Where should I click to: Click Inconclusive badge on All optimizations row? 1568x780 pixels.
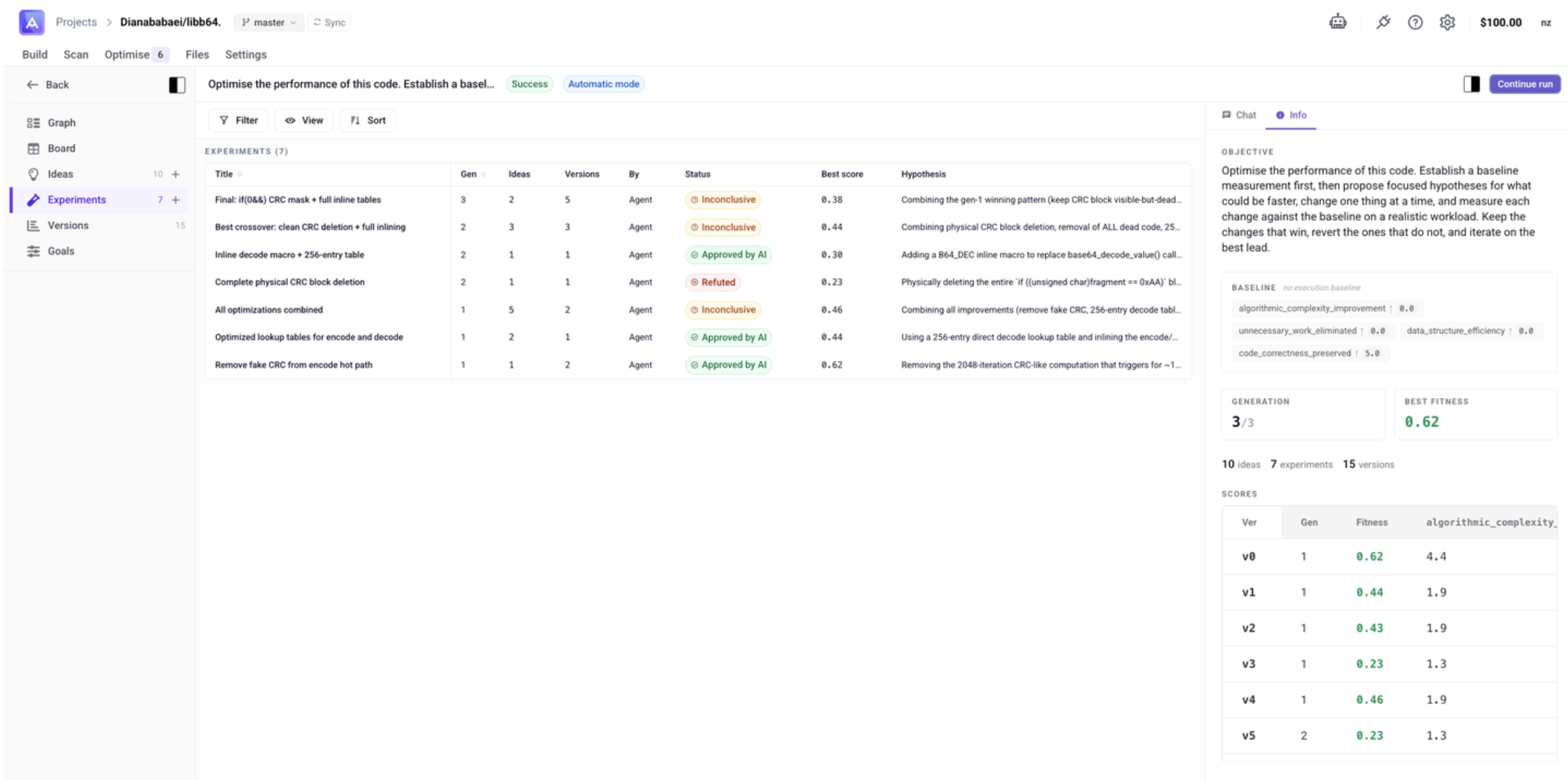(x=723, y=310)
